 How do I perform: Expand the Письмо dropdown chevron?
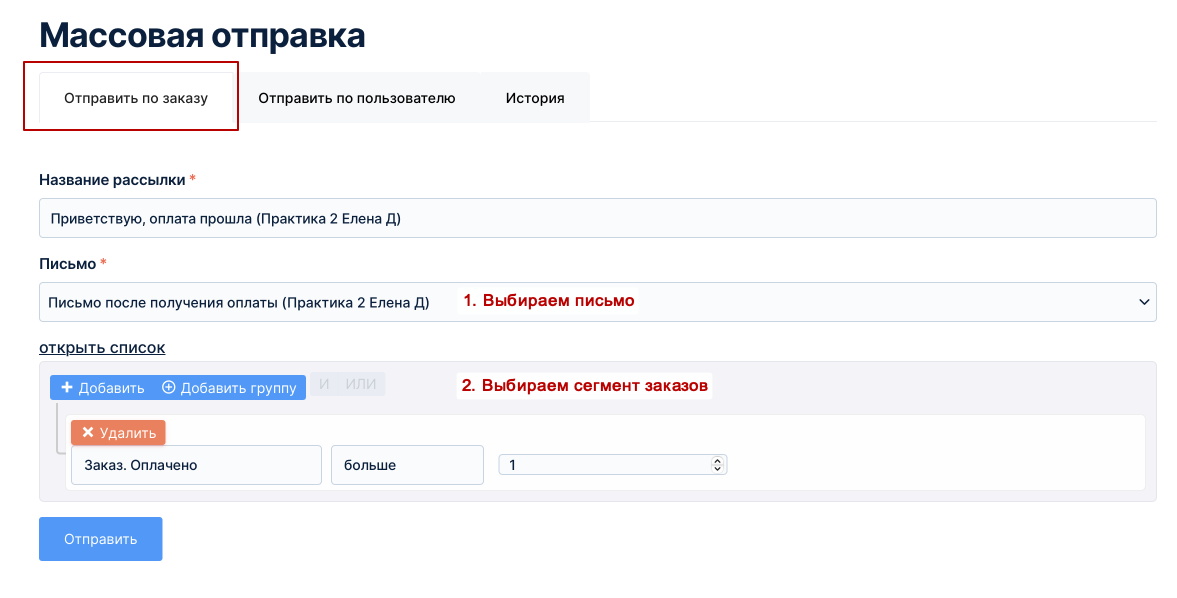pos(1143,302)
